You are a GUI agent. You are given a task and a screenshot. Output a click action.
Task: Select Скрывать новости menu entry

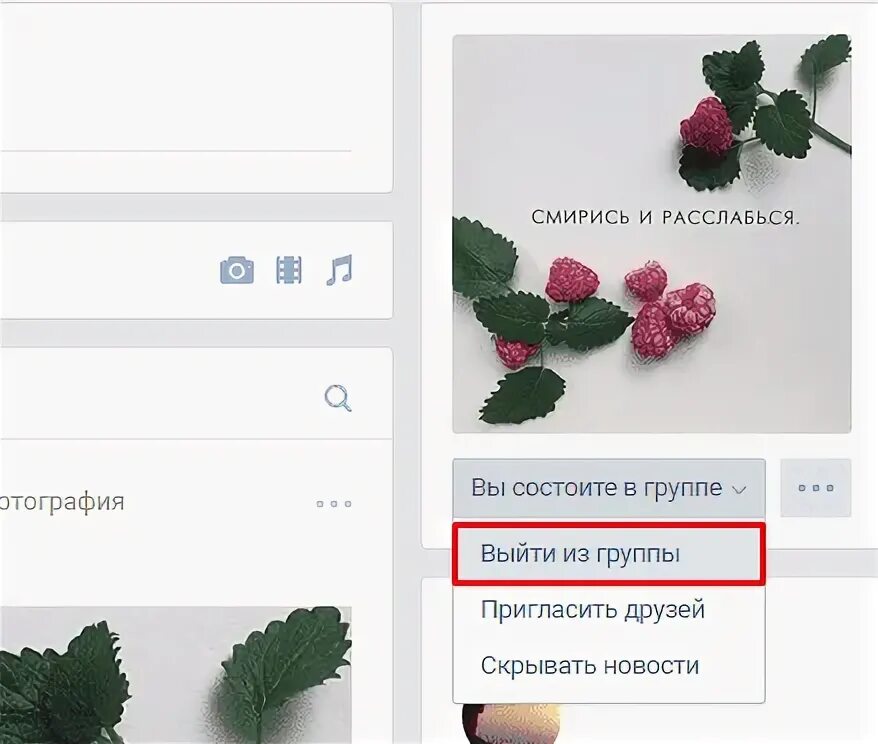(x=609, y=666)
